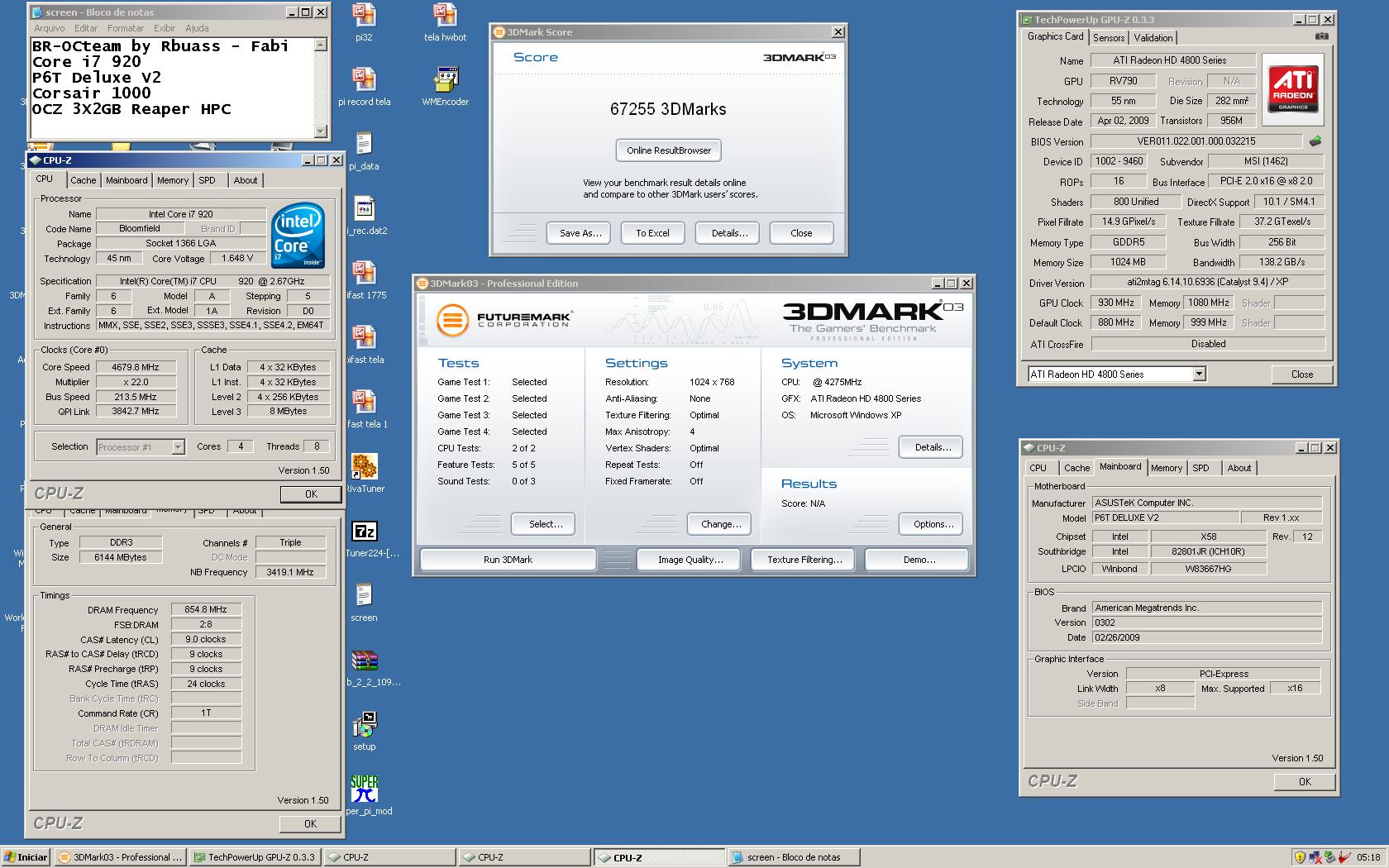This screenshot has width=1389, height=868.
Task: Click the ATI Radeon logo in GPU-Z
Action: click(x=1293, y=89)
